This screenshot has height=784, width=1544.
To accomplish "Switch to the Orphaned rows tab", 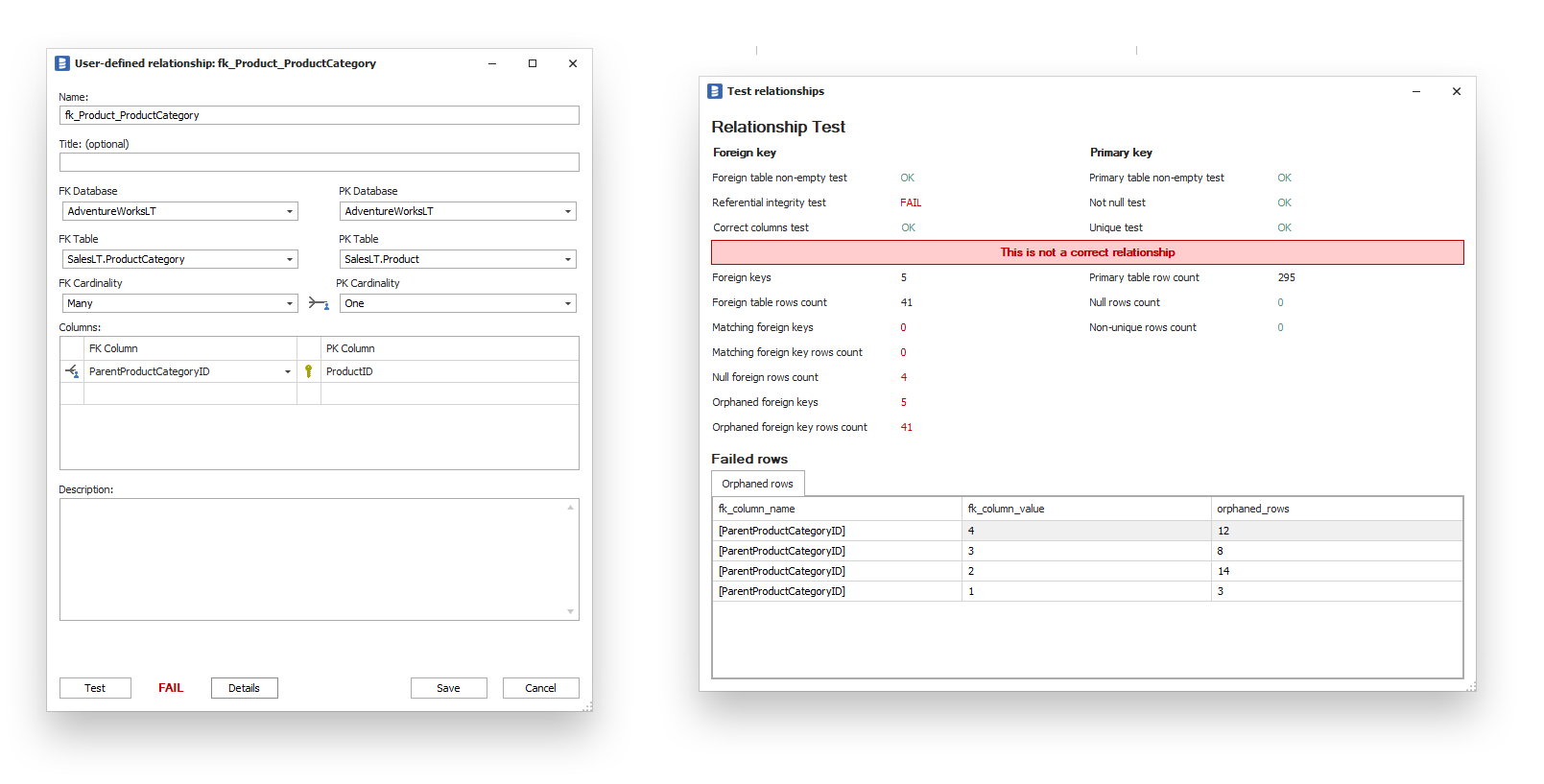I will pyautogui.click(x=757, y=484).
